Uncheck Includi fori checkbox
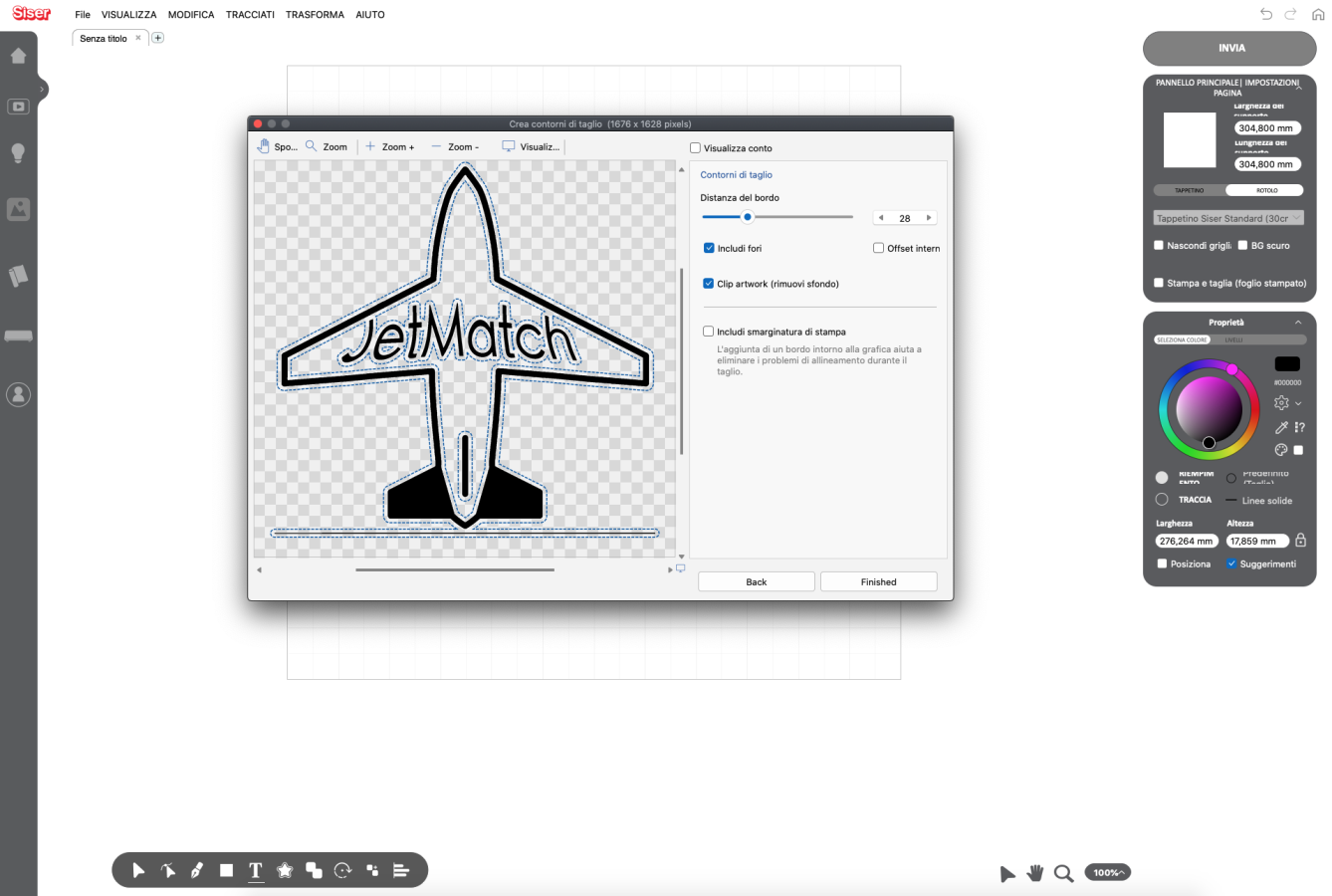 pos(709,248)
